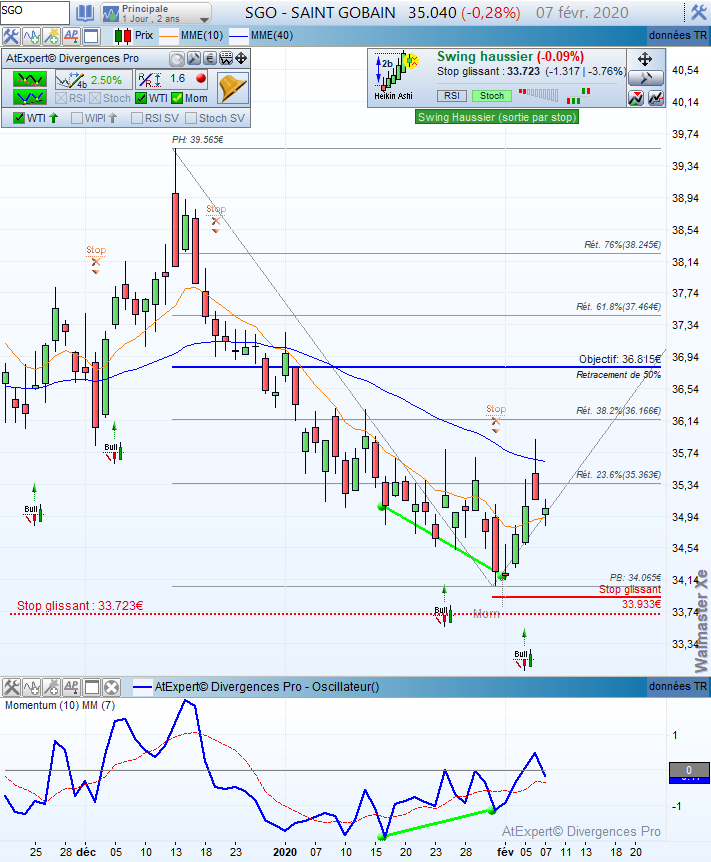This screenshot has height=862, width=711.
Task: Click the PH: 39.565€ label
Action: (198, 140)
